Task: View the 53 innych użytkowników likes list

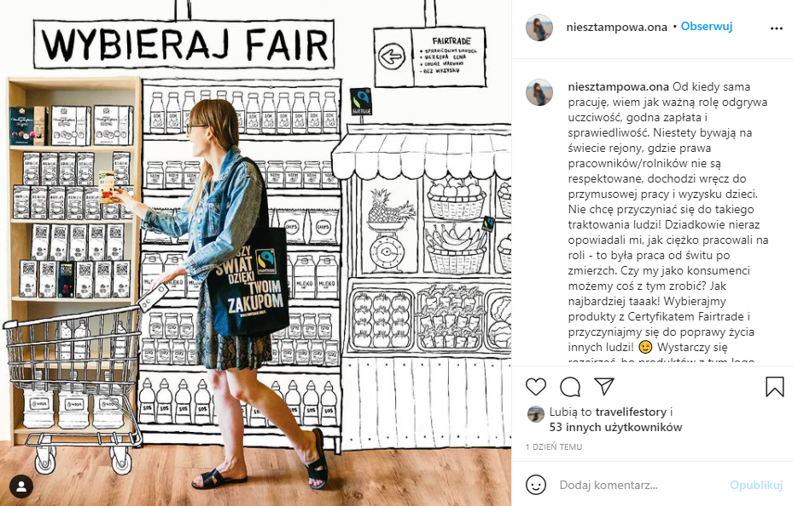Action: (616, 427)
